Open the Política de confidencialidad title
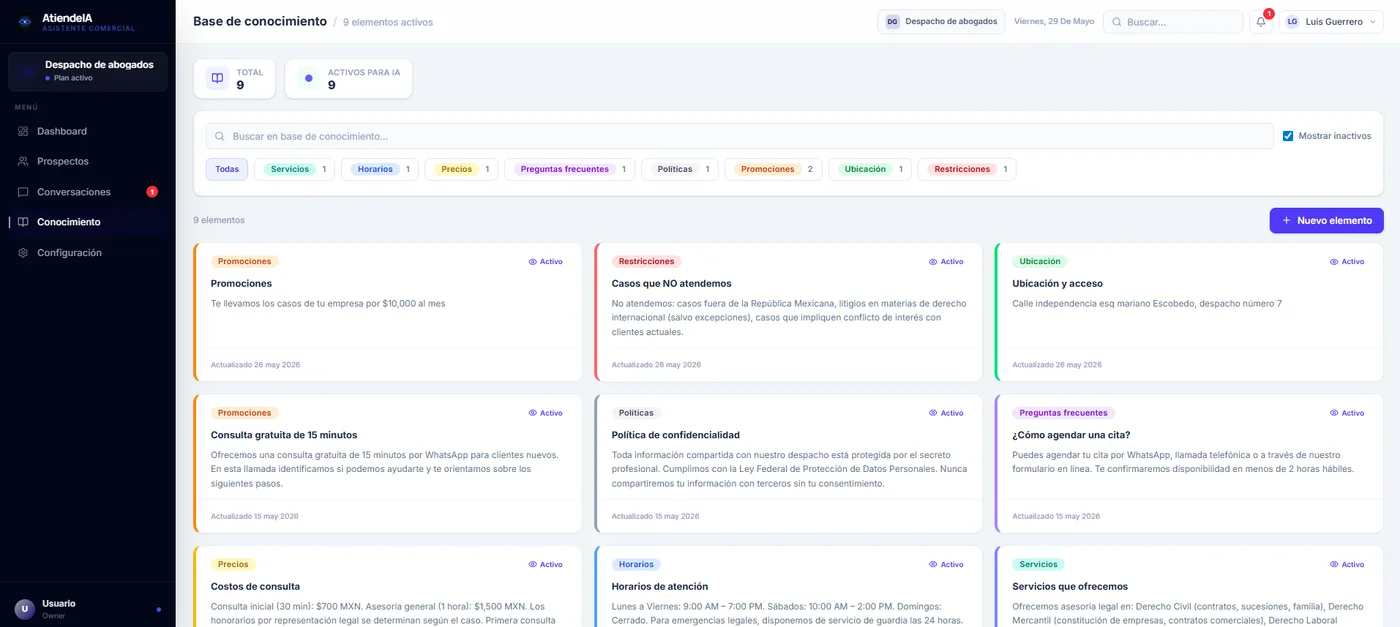 (x=676, y=435)
